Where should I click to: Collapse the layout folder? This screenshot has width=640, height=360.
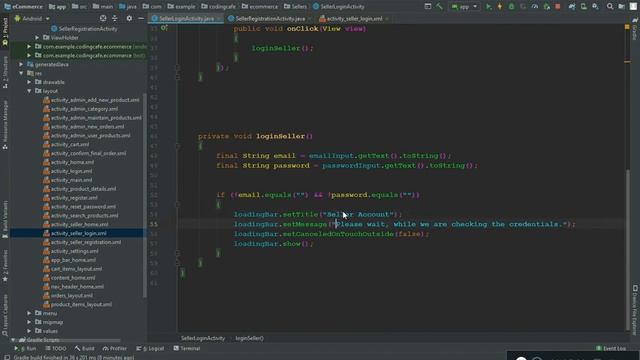coord(29,91)
